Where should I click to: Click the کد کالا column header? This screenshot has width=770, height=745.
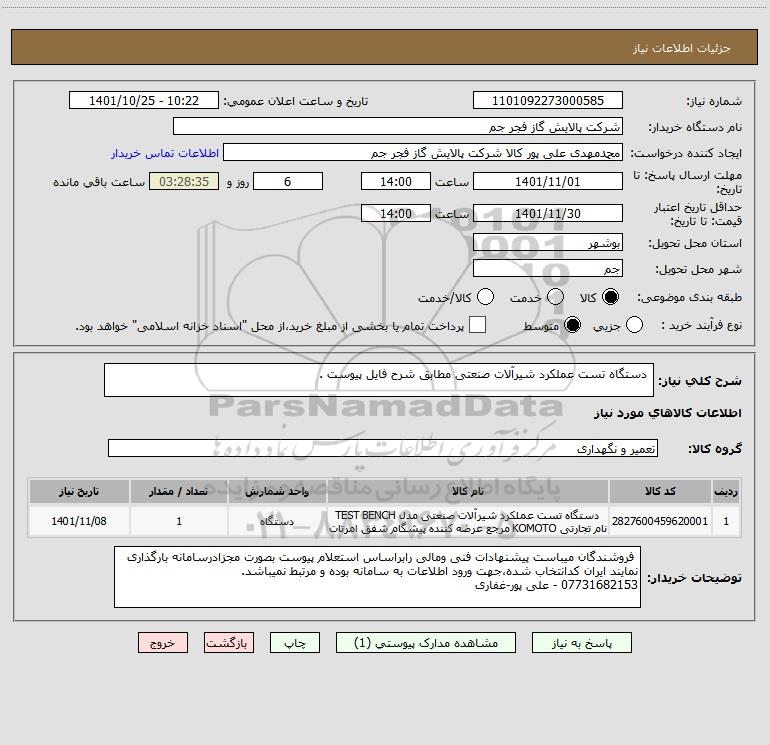660,492
